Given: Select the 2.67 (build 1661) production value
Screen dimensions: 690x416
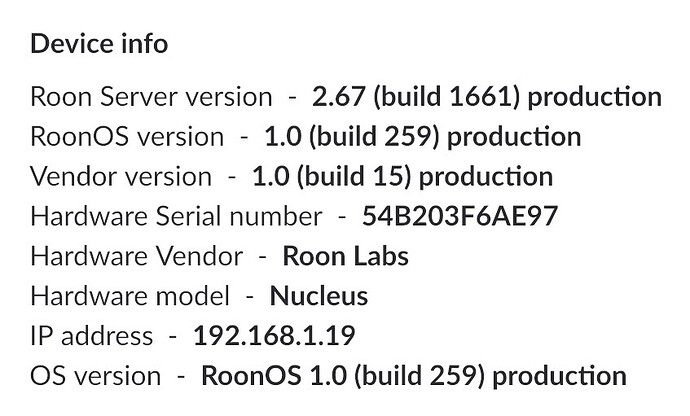Looking at the screenshot, I should tap(487, 97).
